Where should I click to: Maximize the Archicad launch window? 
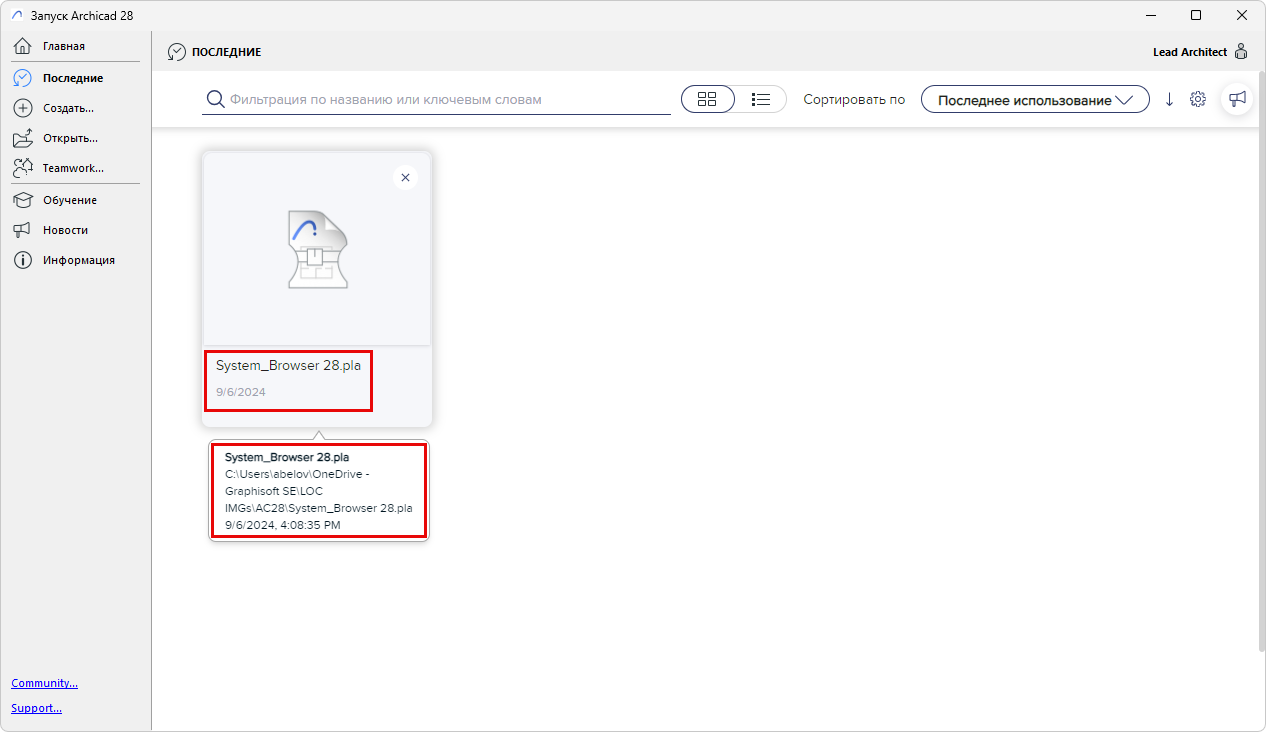[x=1196, y=15]
